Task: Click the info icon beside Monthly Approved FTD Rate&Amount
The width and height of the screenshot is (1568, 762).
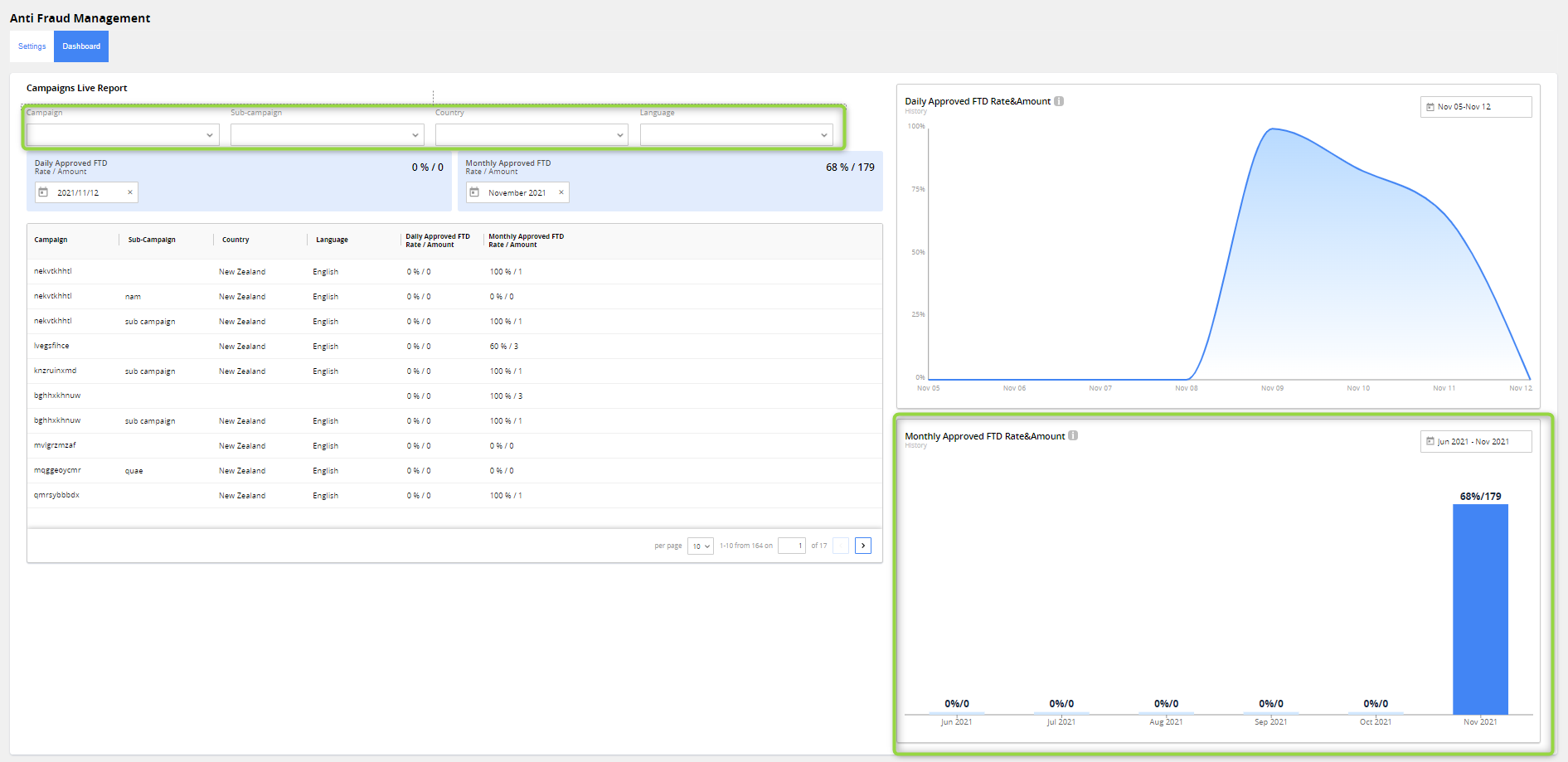Action: click(x=1074, y=434)
